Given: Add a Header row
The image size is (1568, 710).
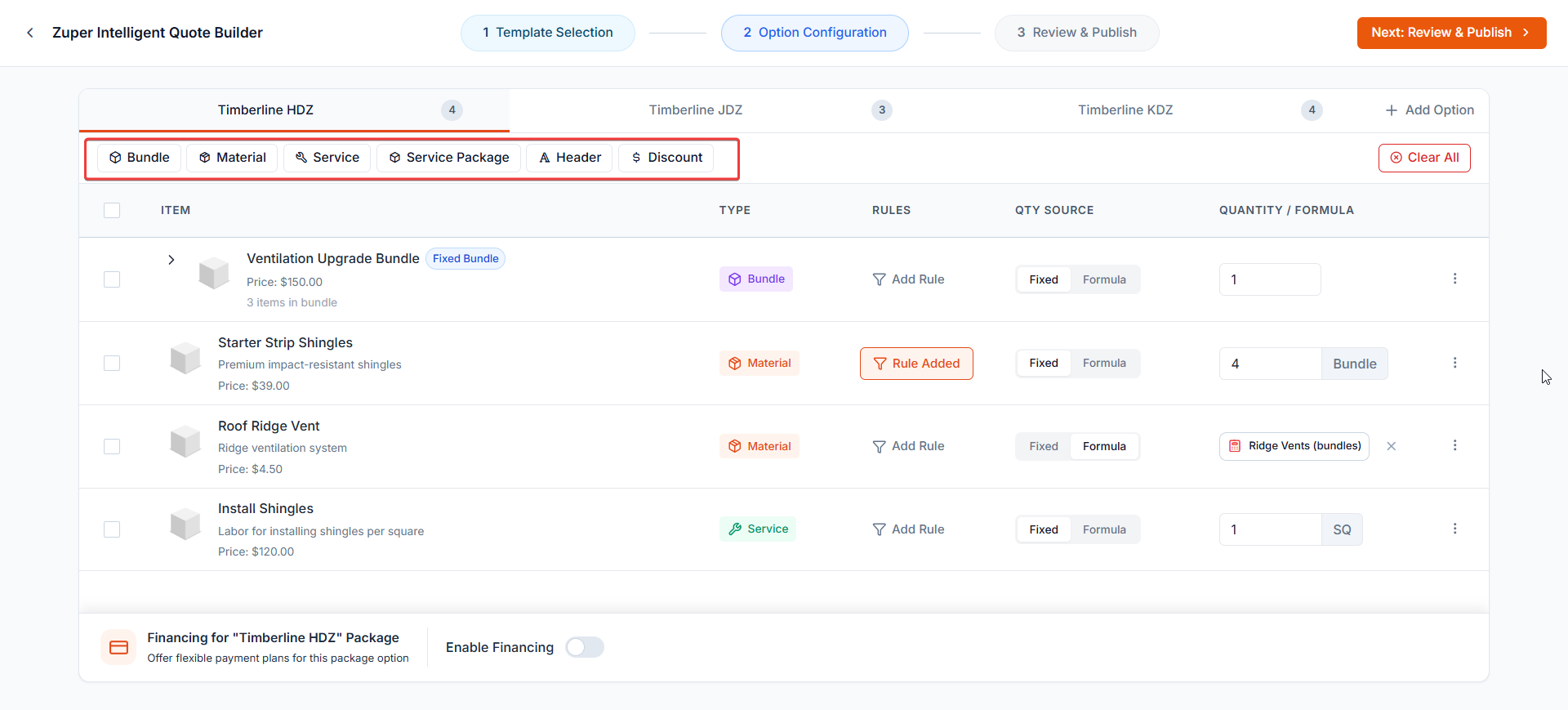Looking at the screenshot, I should [x=570, y=158].
